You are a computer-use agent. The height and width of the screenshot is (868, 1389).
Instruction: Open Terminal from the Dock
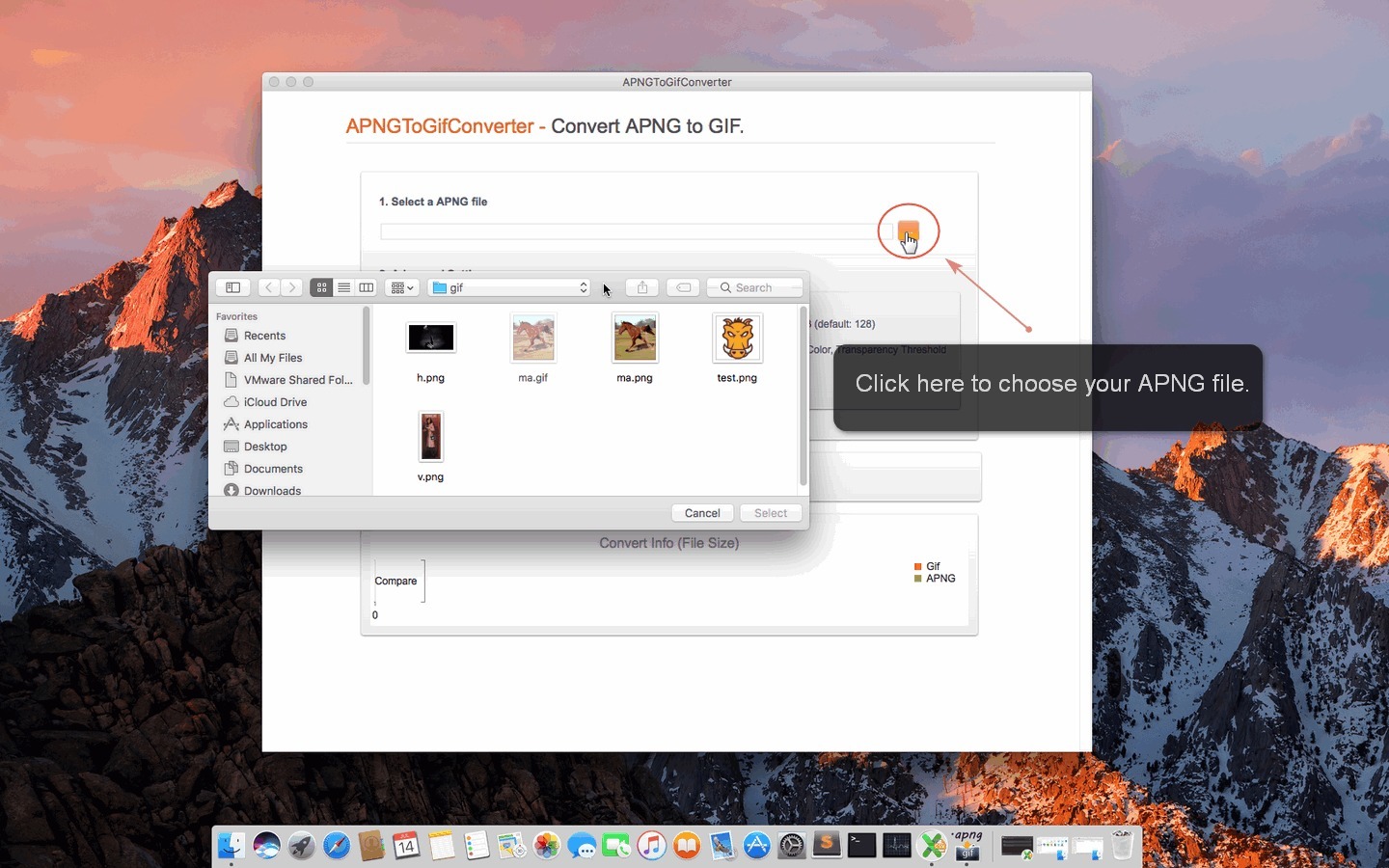[x=861, y=846]
